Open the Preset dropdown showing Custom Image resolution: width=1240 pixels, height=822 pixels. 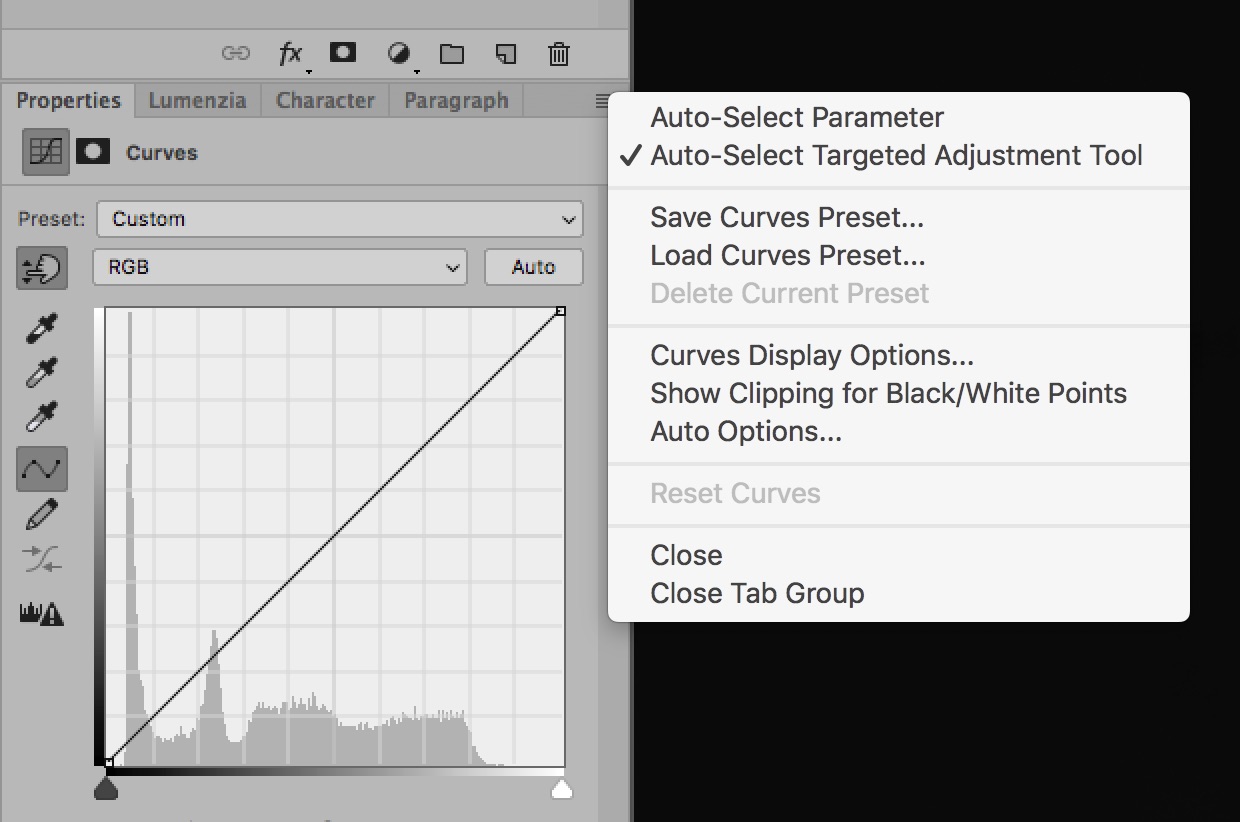[x=340, y=219]
